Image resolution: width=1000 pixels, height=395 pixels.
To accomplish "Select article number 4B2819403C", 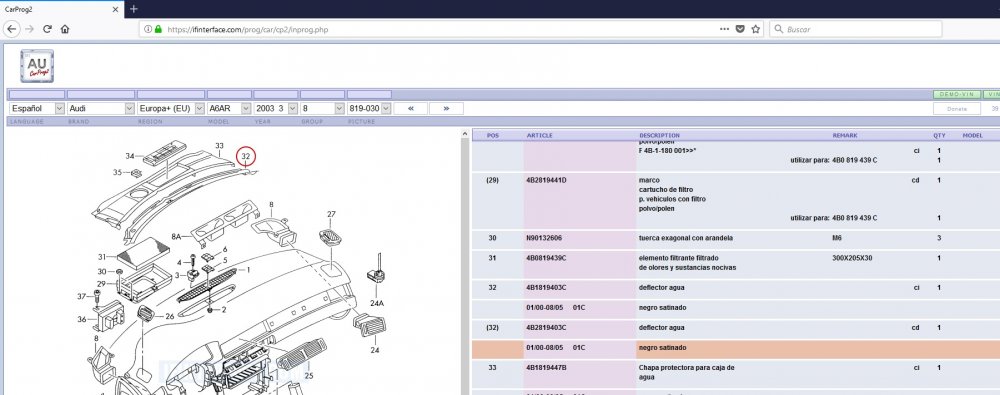I will [546, 327].
